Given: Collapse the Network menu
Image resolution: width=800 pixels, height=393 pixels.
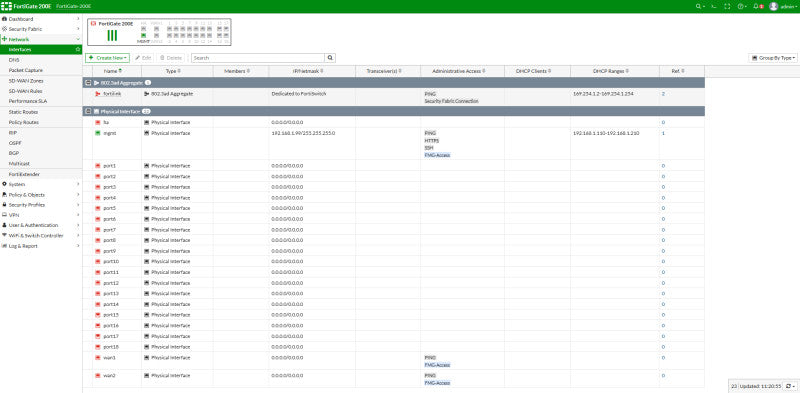Looking at the screenshot, I should tap(41, 39).
